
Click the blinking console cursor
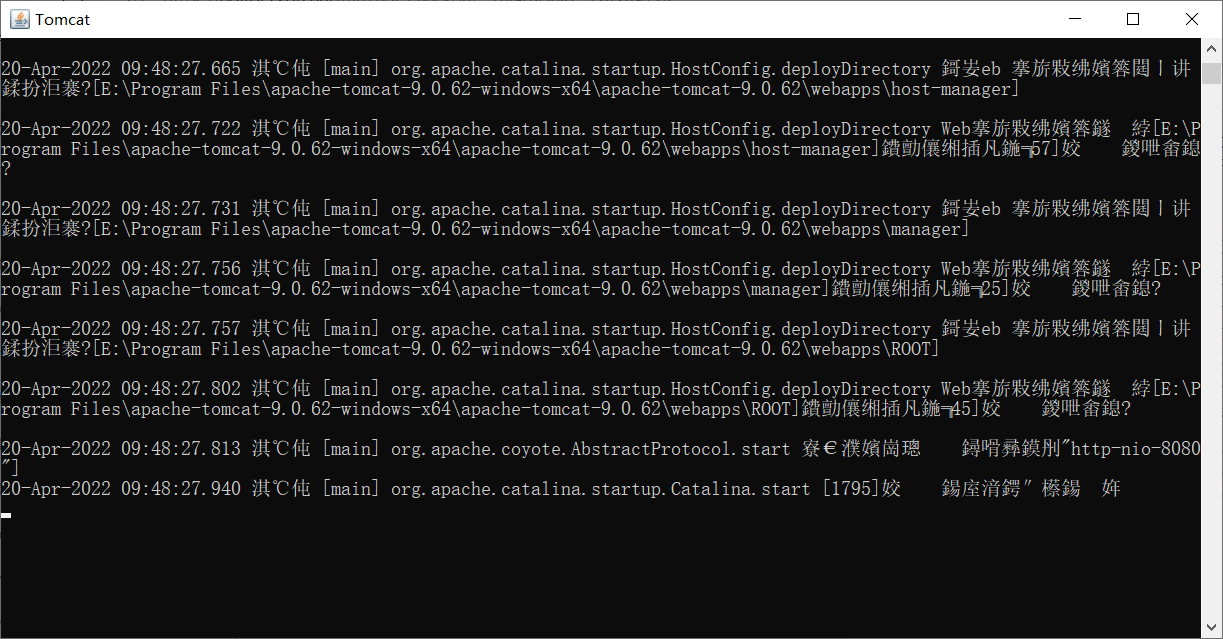point(7,515)
